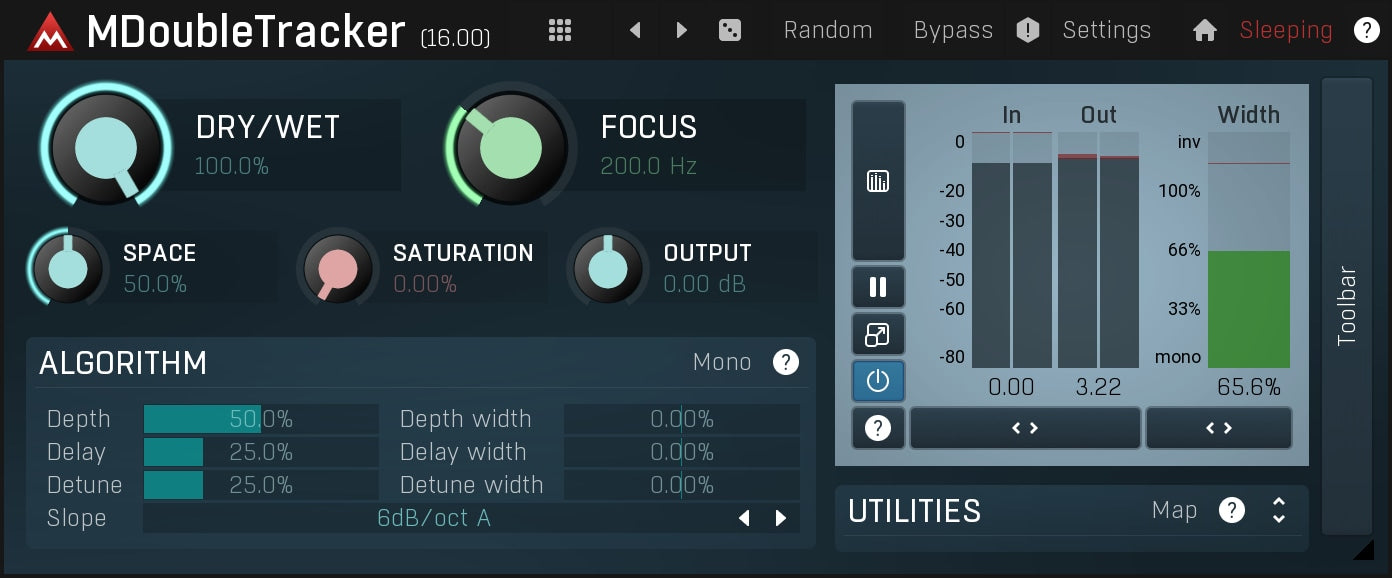Enable Mono mode in the Algorithm panel
1392x578 pixels.
pos(722,362)
